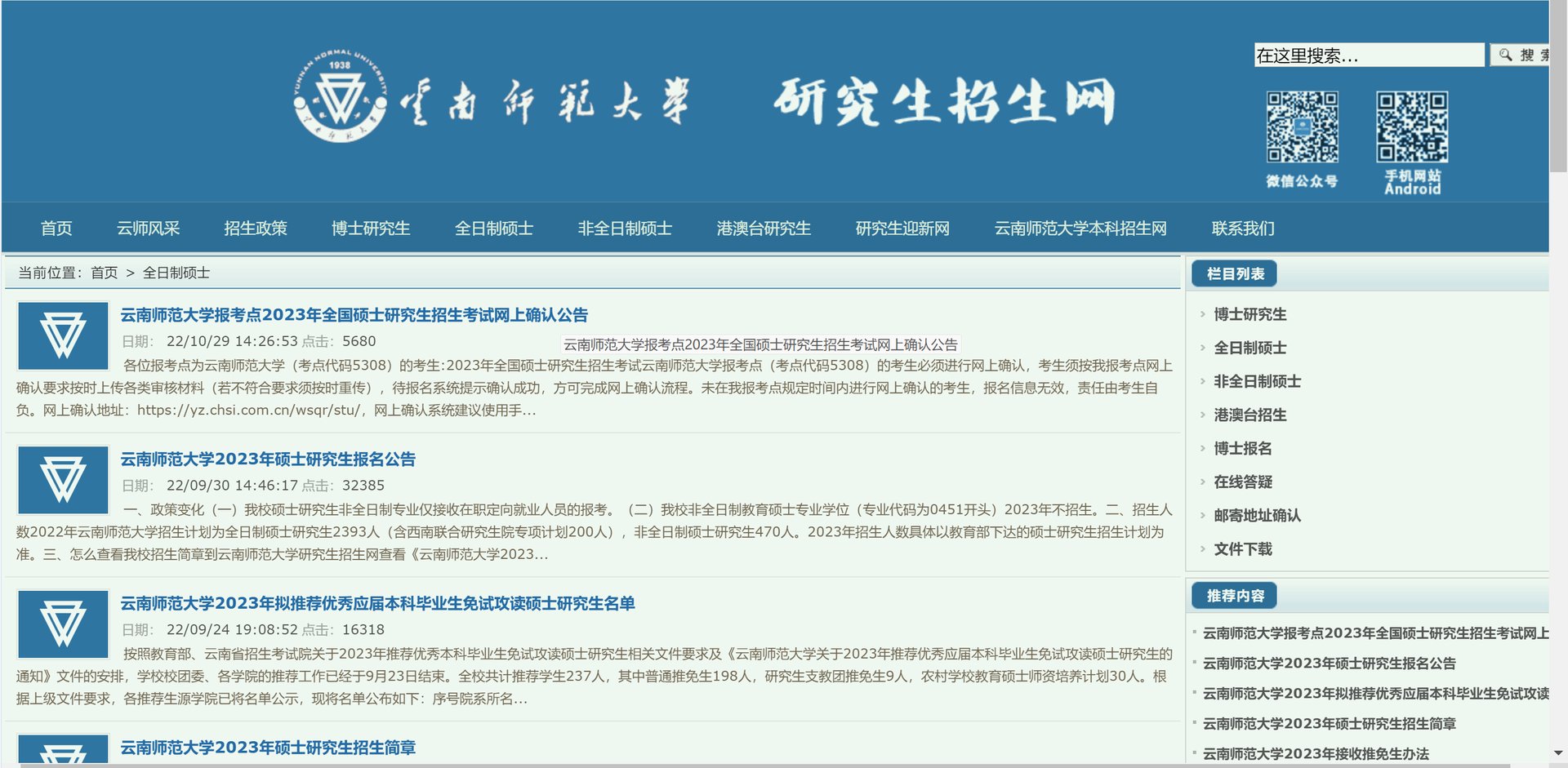Expand the 港澳台招生 sidebar entry
Image resolution: width=1568 pixels, height=768 pixels.
[x=1249, y=415]
